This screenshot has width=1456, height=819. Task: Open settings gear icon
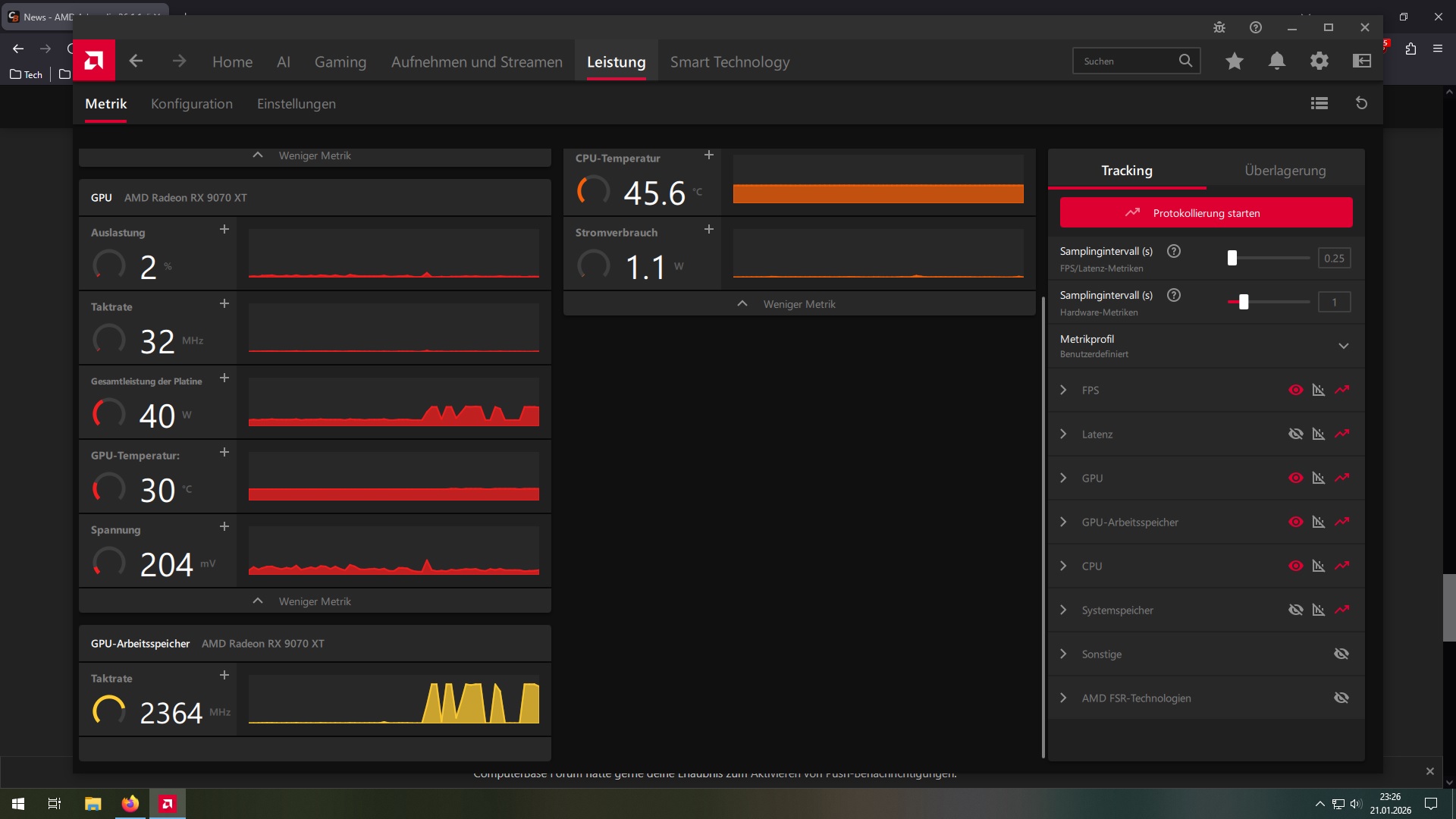(x=1319, y=61)
